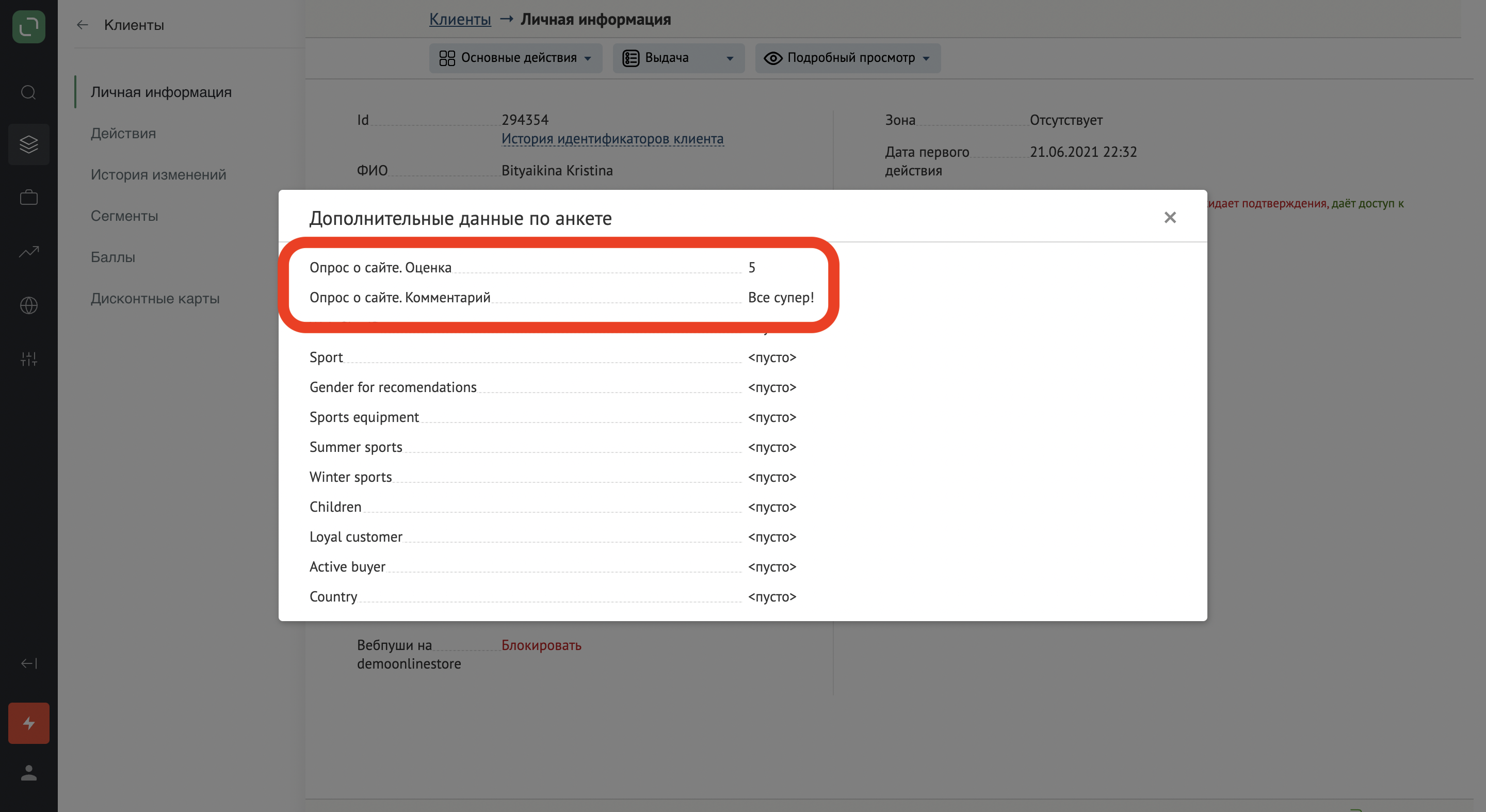The width and height of the screenshot is (1486, 812).
Task: Select the Active buyer row
Action: pyautogui.click(x=553, y=567)
